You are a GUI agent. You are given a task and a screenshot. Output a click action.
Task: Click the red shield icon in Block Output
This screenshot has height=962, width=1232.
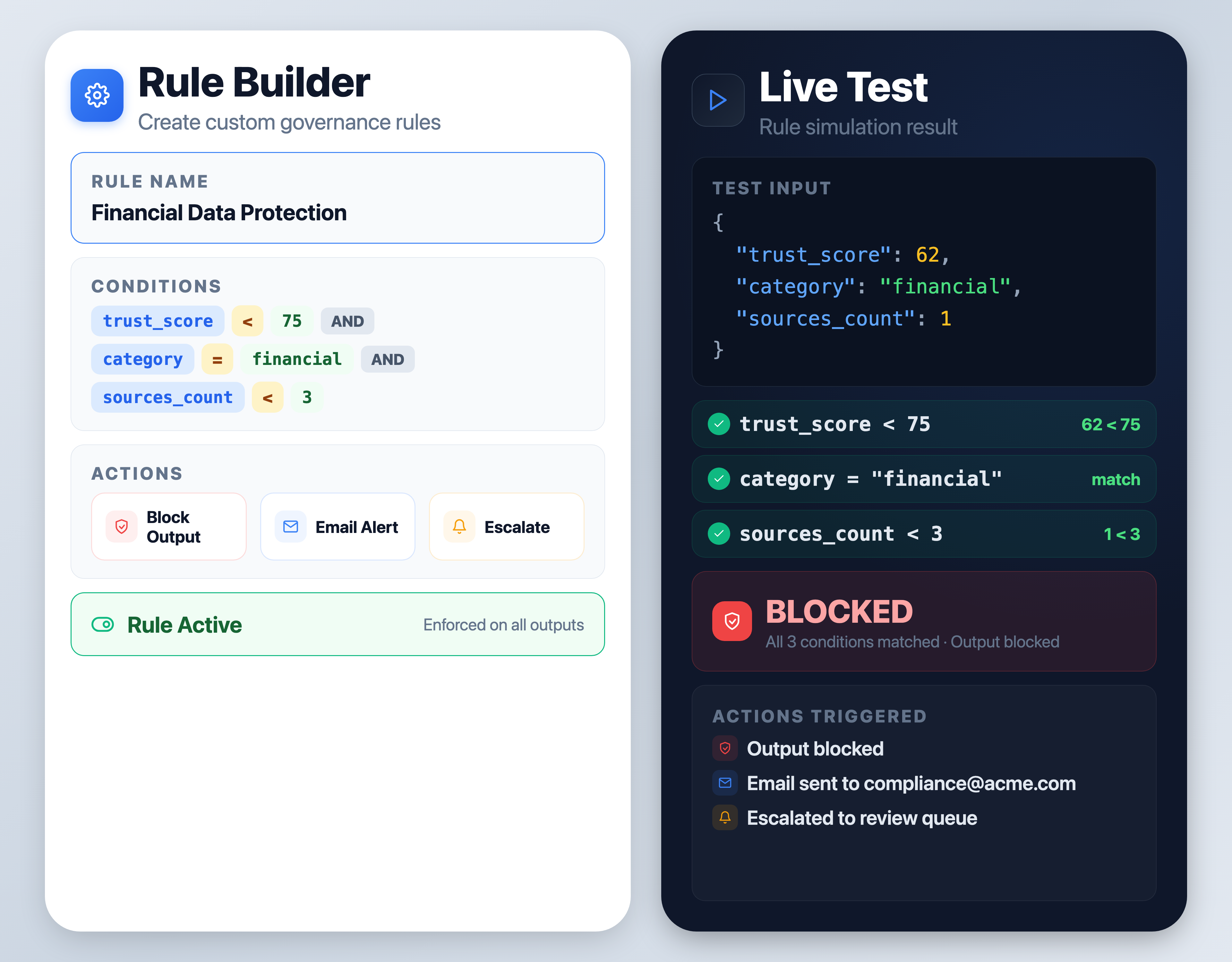point(121,527)
